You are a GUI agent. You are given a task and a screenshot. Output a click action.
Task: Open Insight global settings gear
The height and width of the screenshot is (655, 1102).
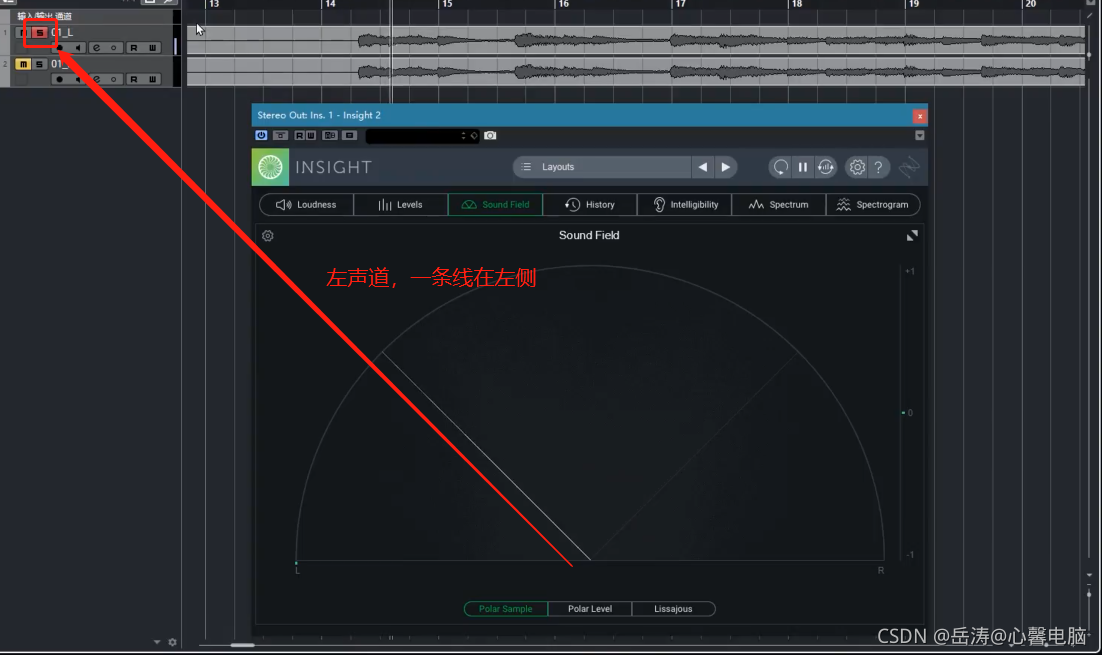point(857,167)
